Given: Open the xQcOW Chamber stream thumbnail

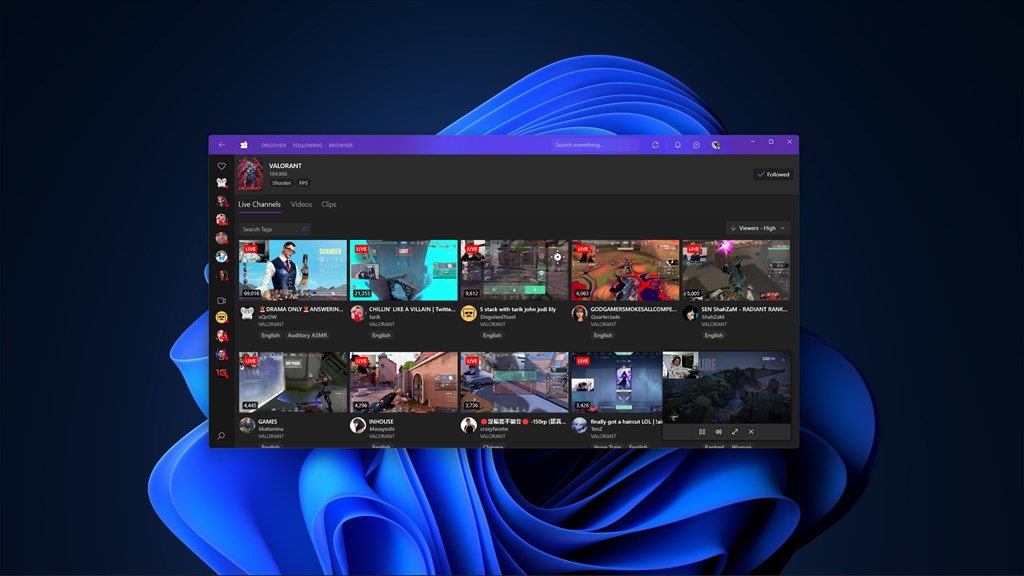Looking at the screenshot, I should point(293,270).
